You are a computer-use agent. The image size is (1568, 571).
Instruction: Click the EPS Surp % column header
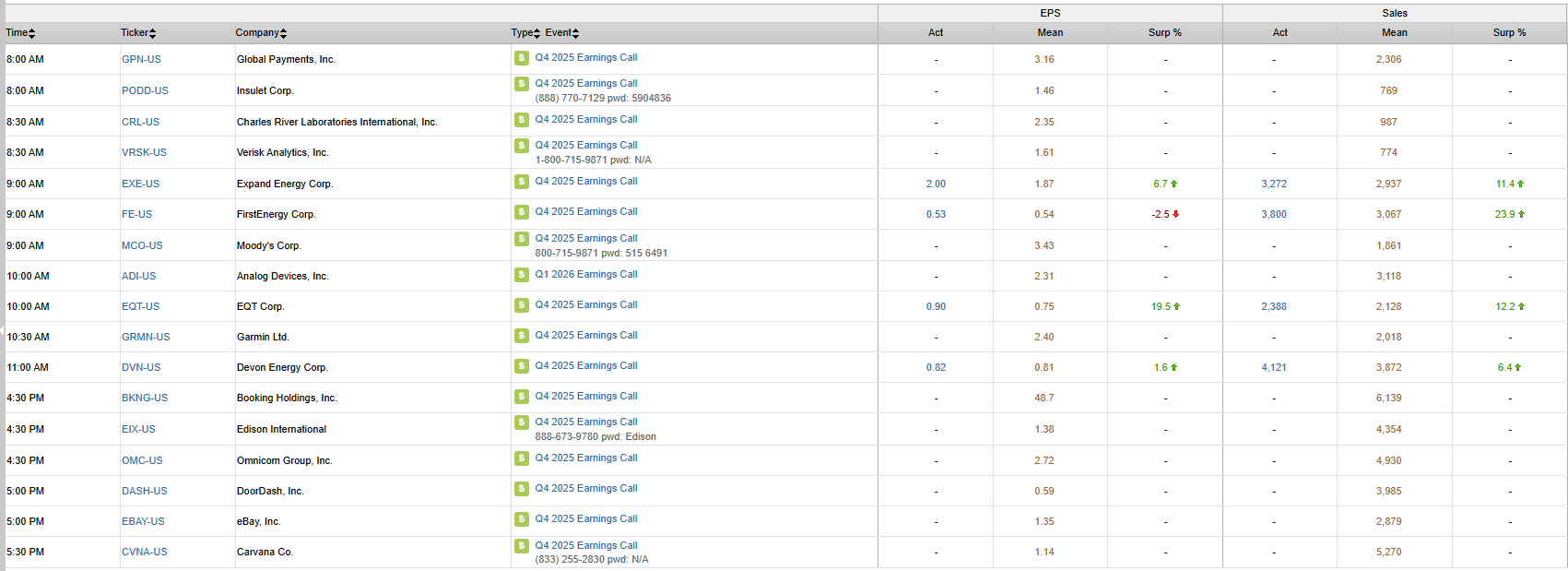(1164, 33)
